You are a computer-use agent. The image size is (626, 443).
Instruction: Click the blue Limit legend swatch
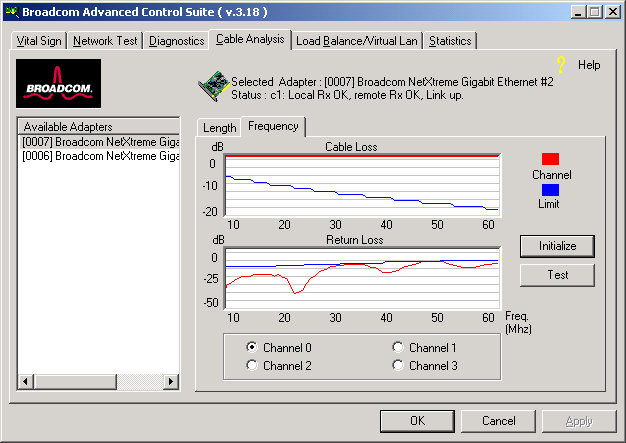point(550,190)
